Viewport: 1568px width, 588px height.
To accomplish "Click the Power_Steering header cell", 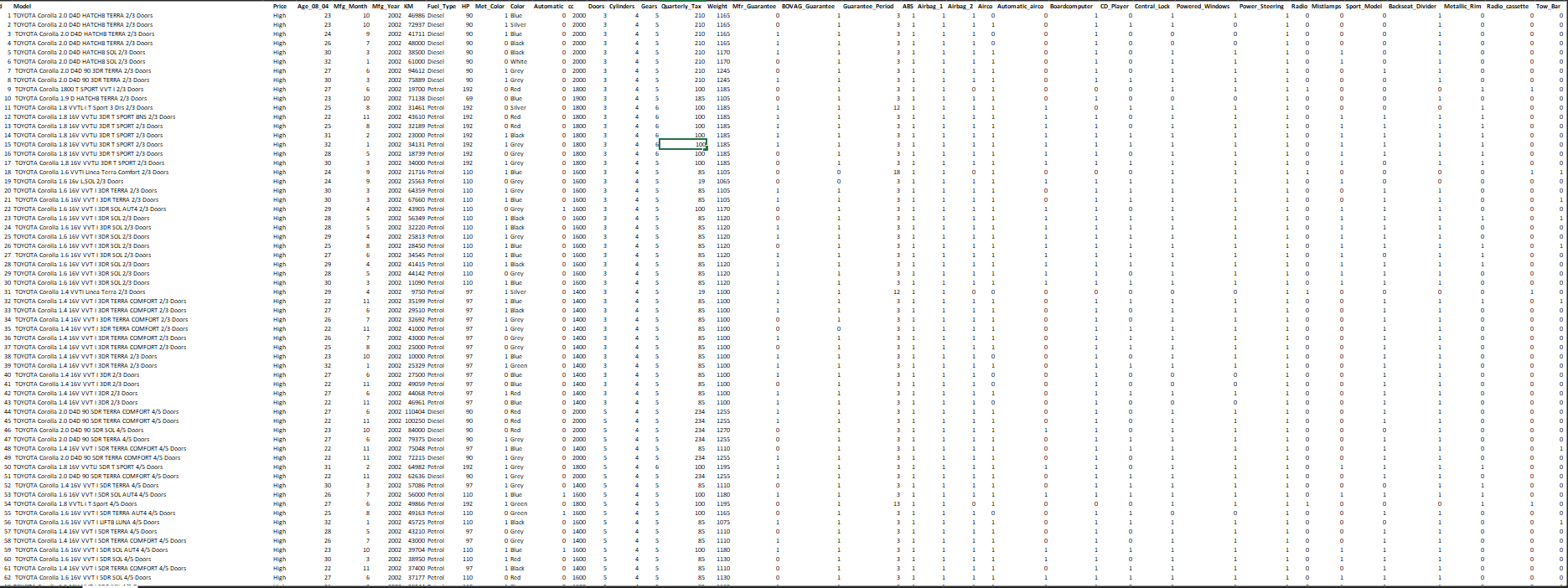I will (1261, 6).
